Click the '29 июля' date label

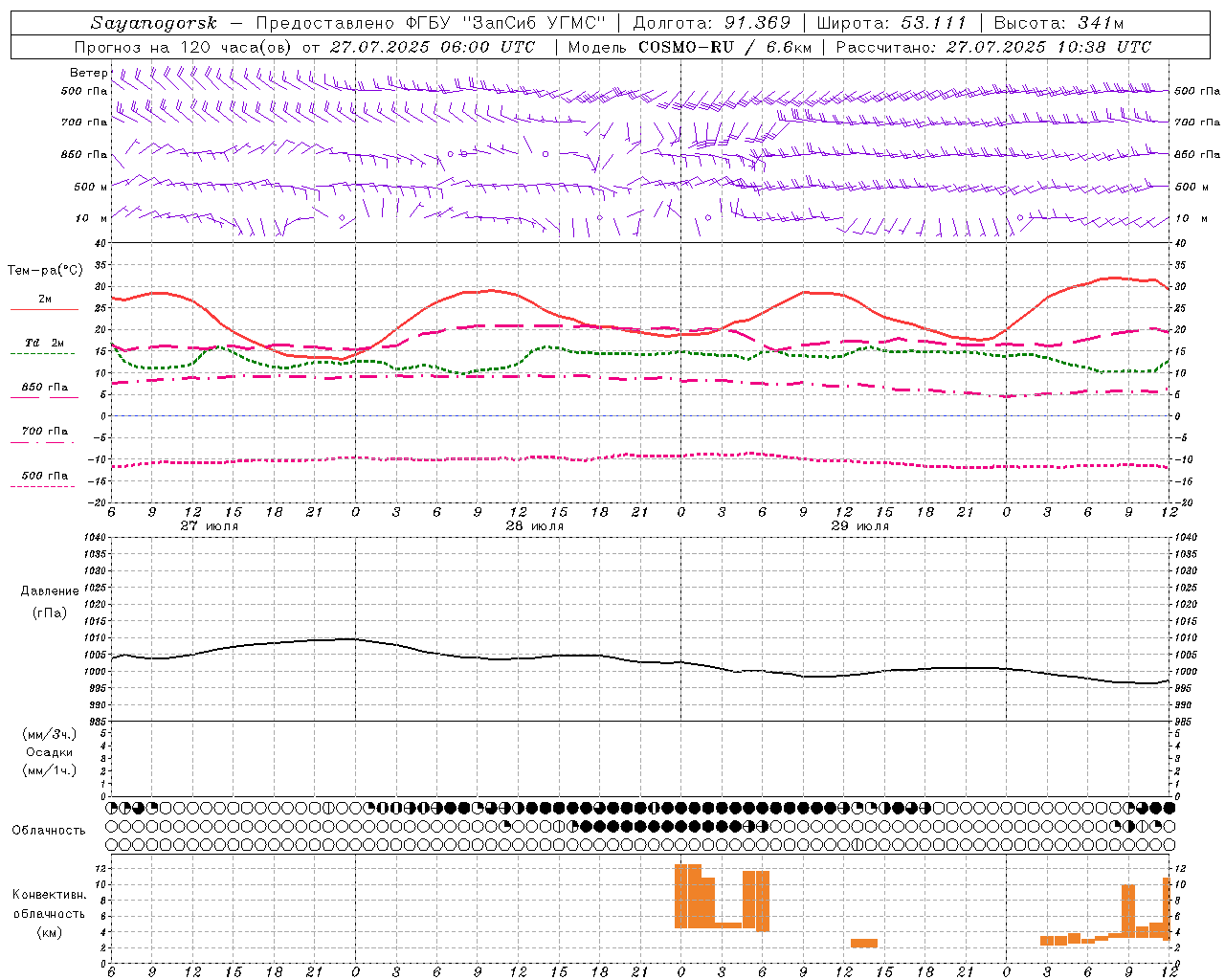pos(860,526)
